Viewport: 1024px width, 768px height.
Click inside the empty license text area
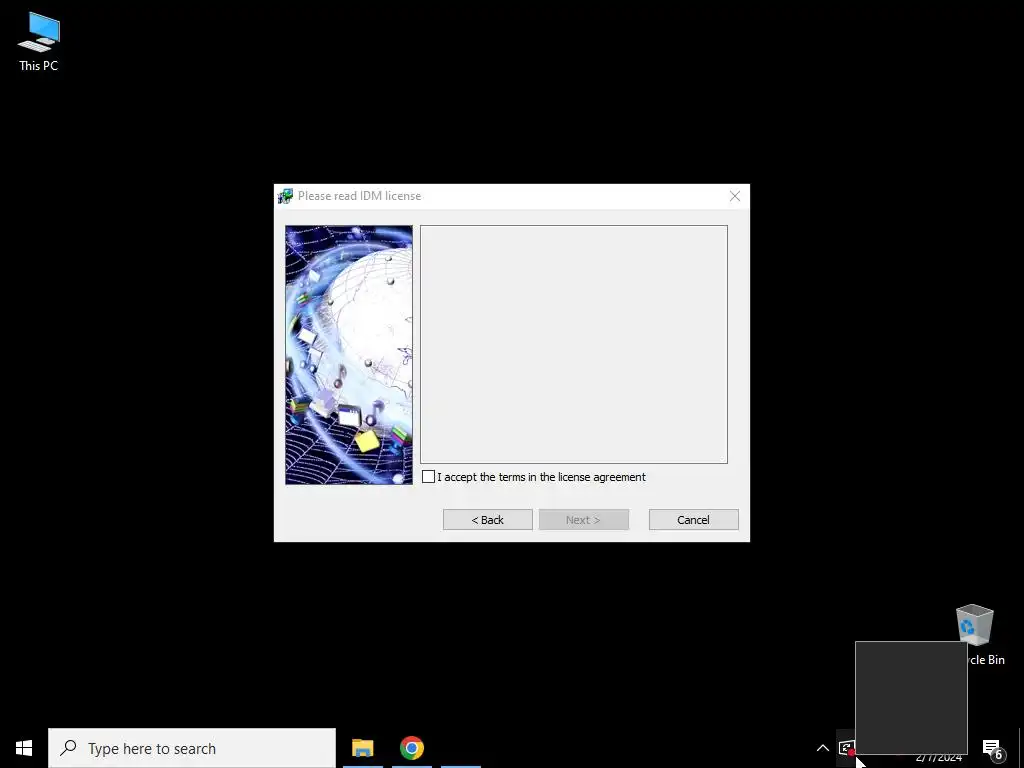point(573,344)
